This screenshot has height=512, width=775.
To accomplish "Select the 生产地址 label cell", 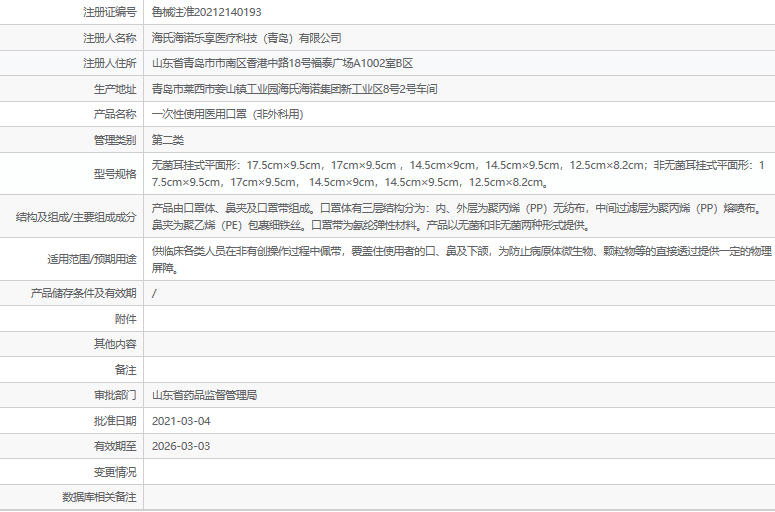I will (114, 89).
